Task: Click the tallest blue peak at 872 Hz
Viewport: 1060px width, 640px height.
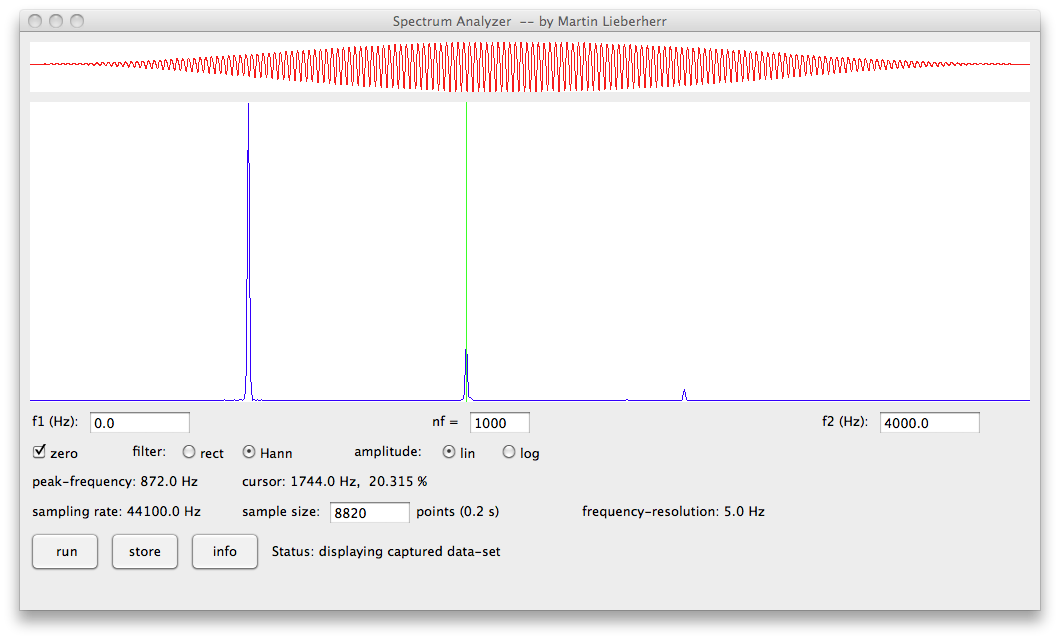Action: pyautogui.click(x=248, y=250)
